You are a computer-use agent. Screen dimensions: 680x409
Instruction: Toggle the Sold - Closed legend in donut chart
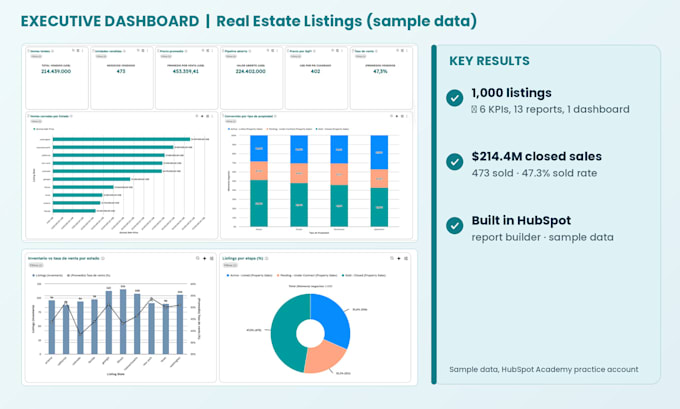[x=364, y=275]
